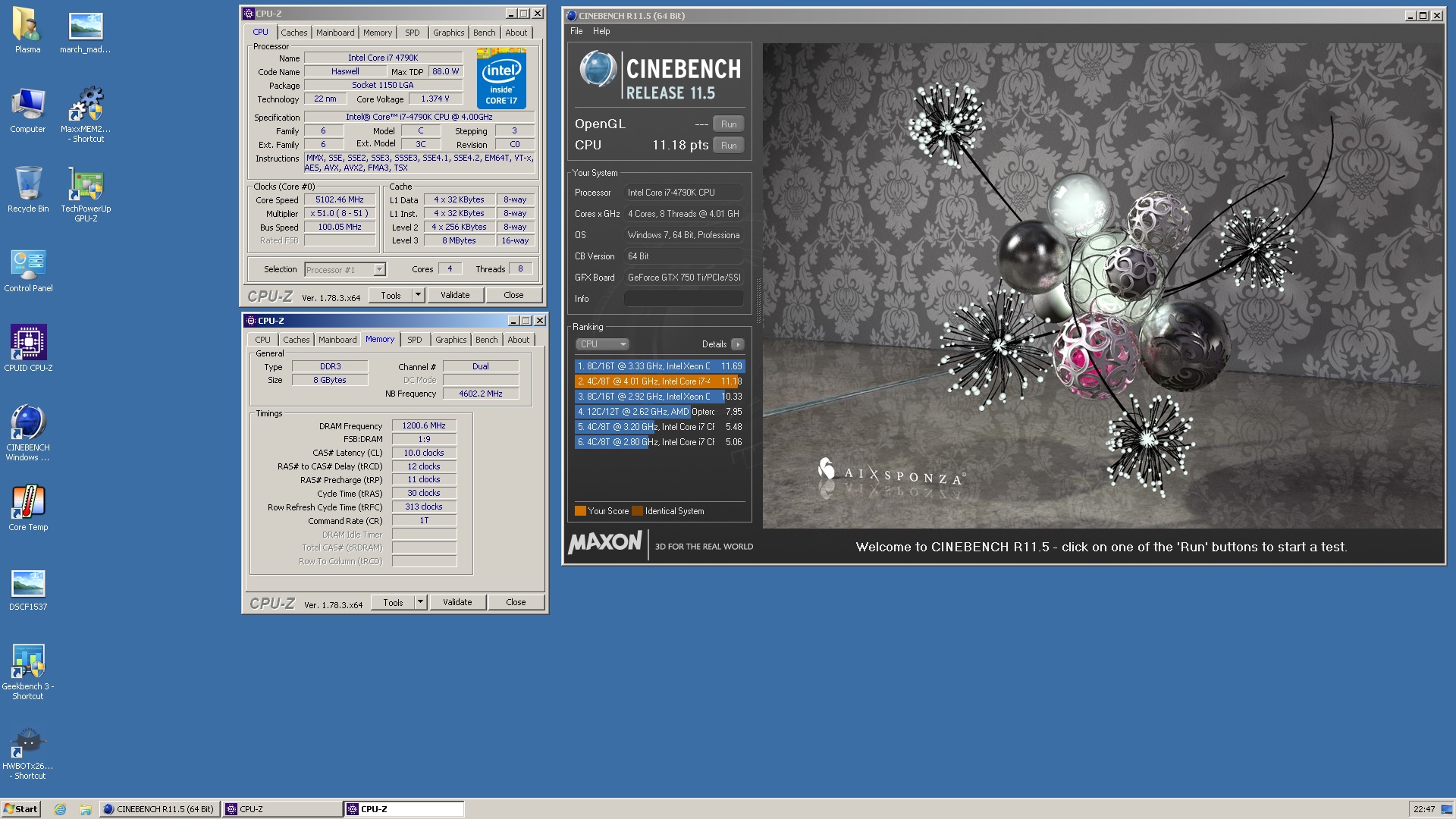This screenshot has width=1456, height=819.
Task: Switch to Caches tab in top CPU-Z window
Action: tap(293, 33)
